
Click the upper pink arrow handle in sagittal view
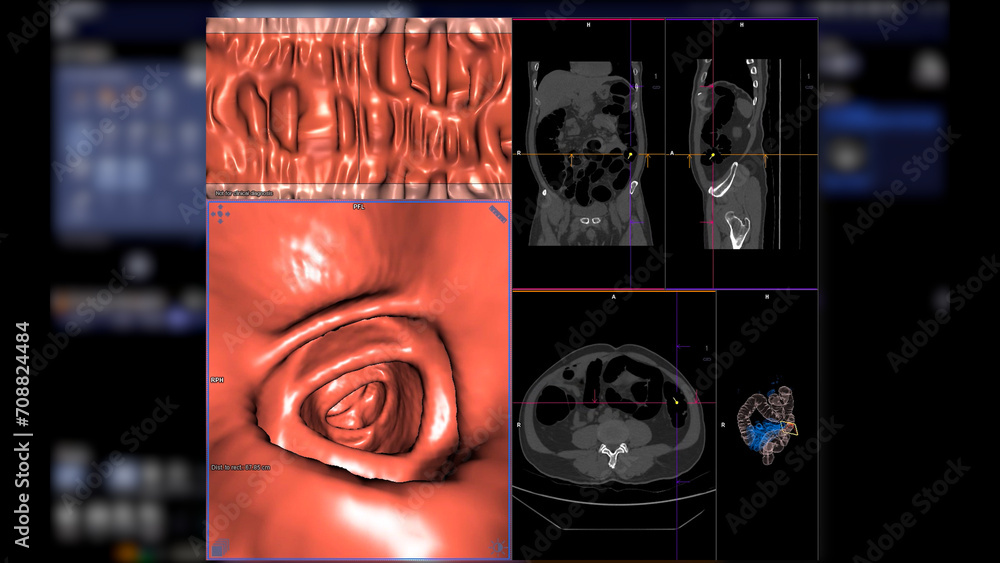[x=707, y=86]
